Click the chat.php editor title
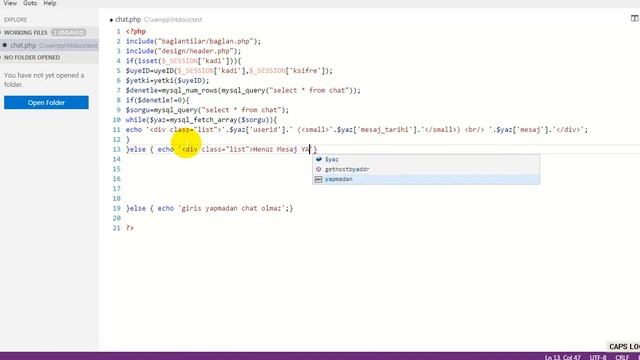This screenshot has width=640, height=360. click(x=128, y=20)
